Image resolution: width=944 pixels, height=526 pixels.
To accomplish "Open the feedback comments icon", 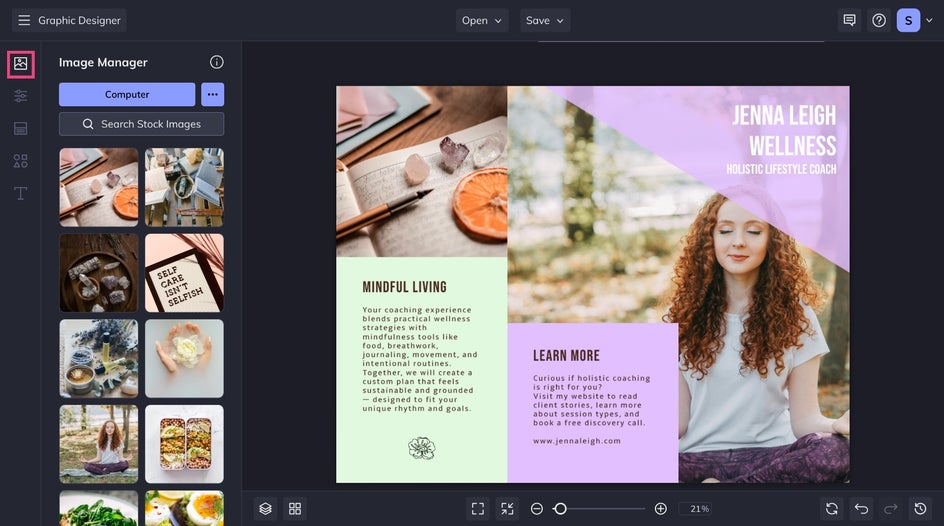I will pos(849,20).
